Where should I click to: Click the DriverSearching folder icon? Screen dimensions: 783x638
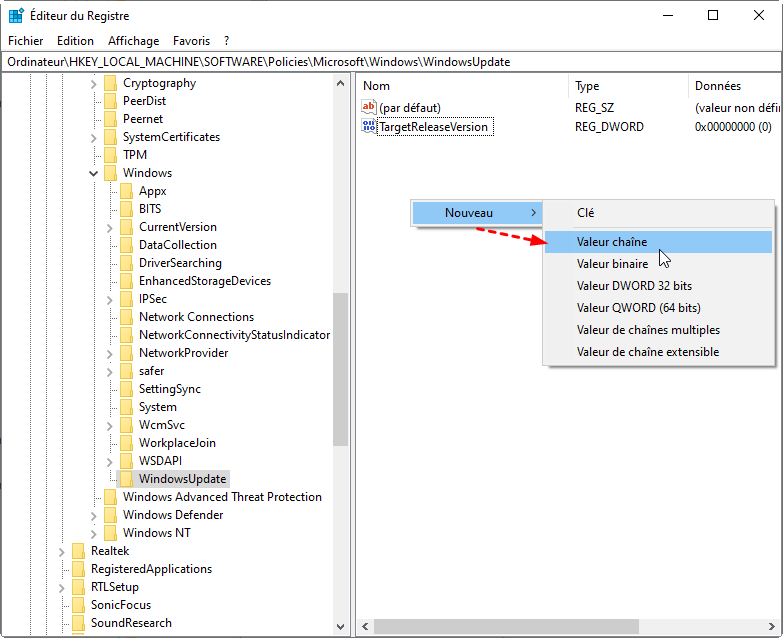point(126,263)
